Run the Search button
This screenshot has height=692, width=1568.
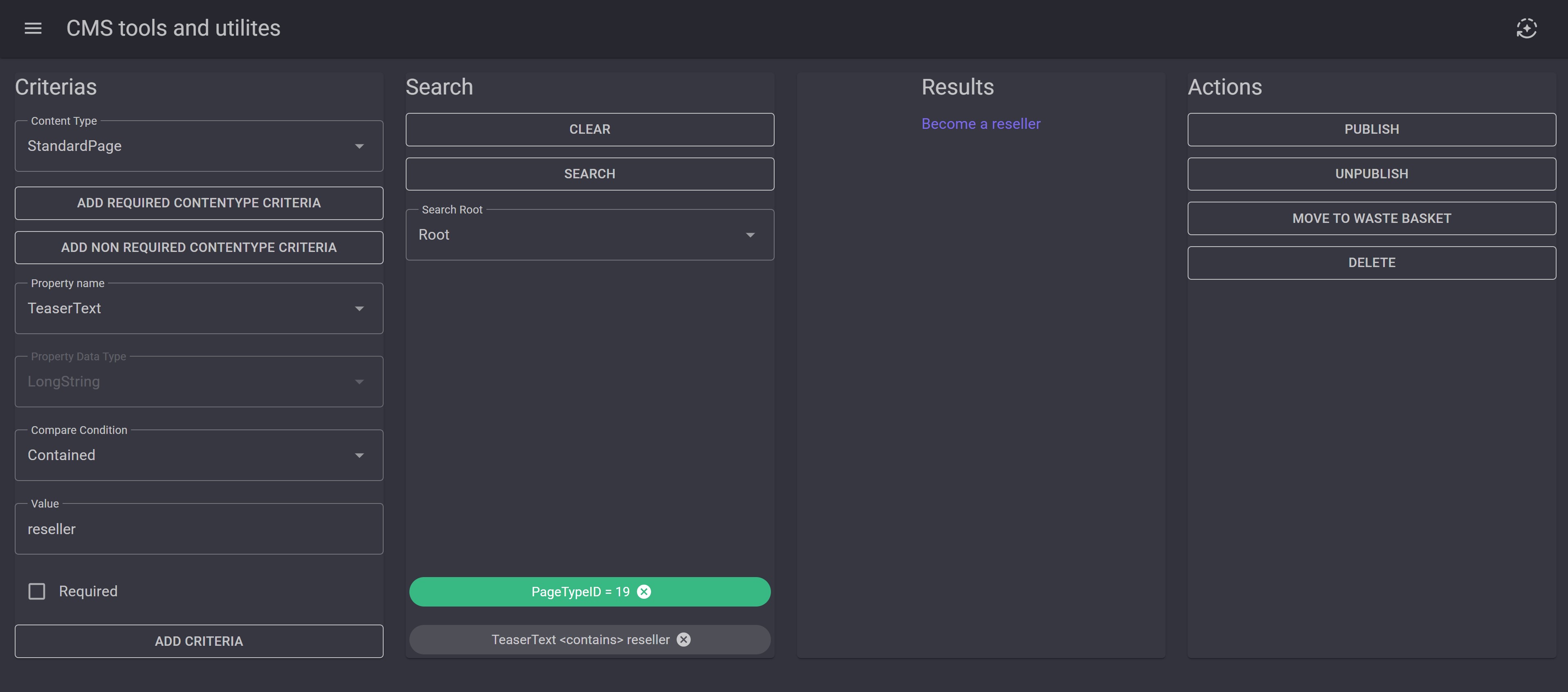coord(589,174)
